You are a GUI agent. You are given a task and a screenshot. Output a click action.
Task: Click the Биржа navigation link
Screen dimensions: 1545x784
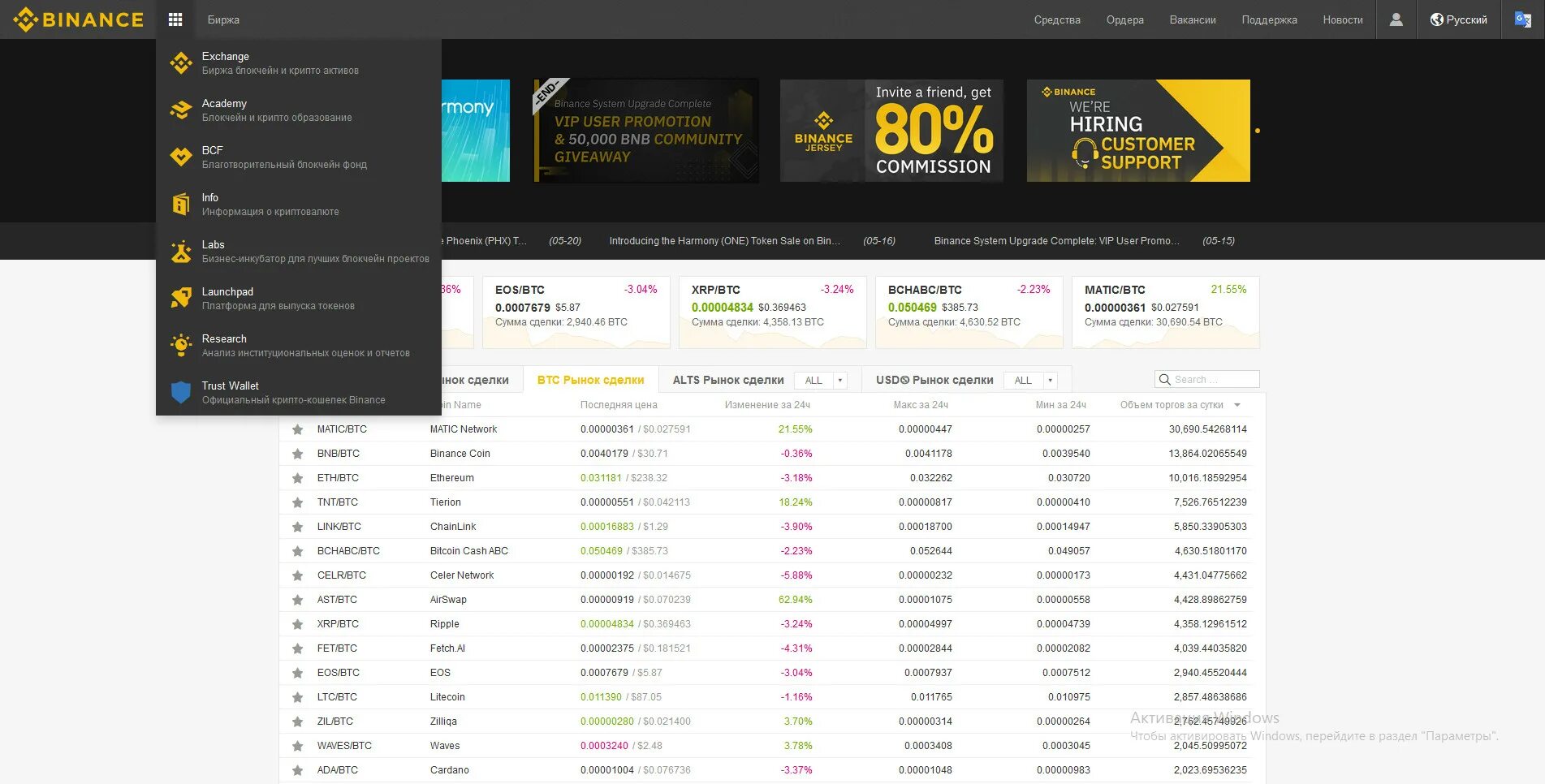[x=223, y=19]
